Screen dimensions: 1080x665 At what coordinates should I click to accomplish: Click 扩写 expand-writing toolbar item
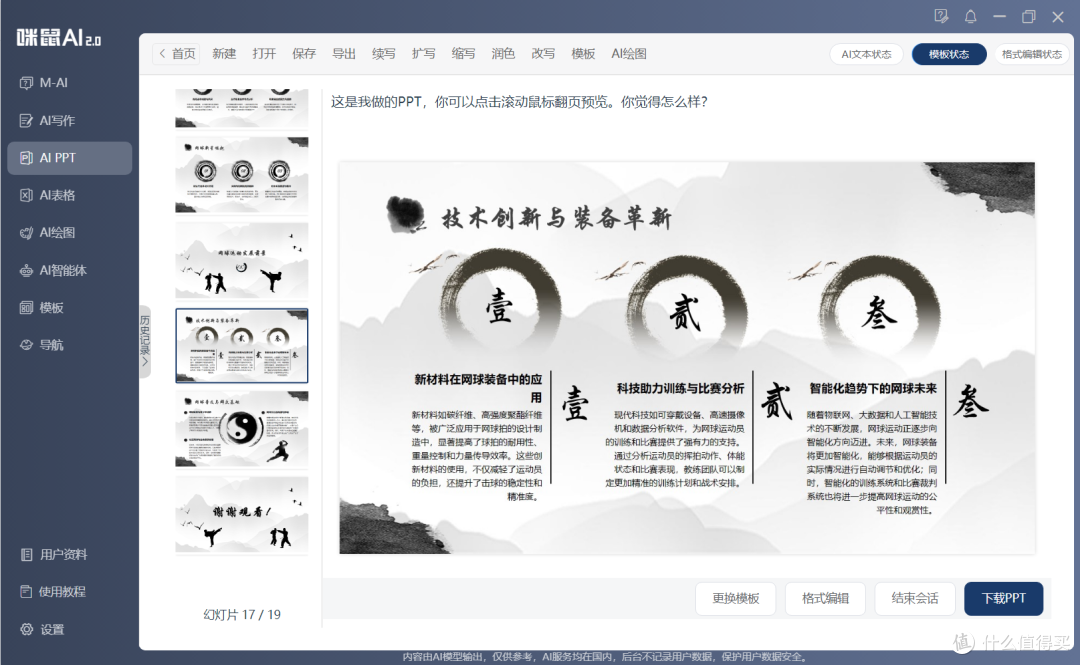click(x=424, y=54)
